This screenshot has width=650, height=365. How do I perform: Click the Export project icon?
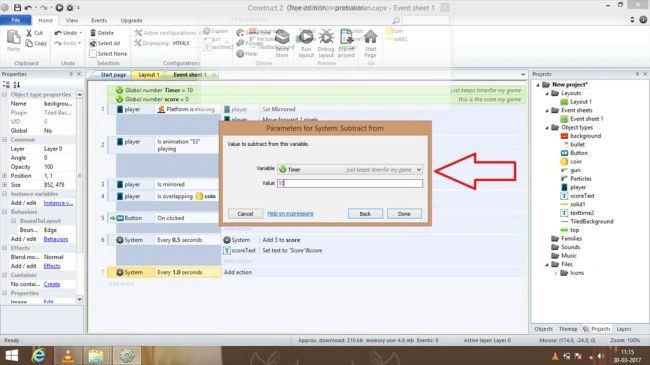[x=346, y=37]
